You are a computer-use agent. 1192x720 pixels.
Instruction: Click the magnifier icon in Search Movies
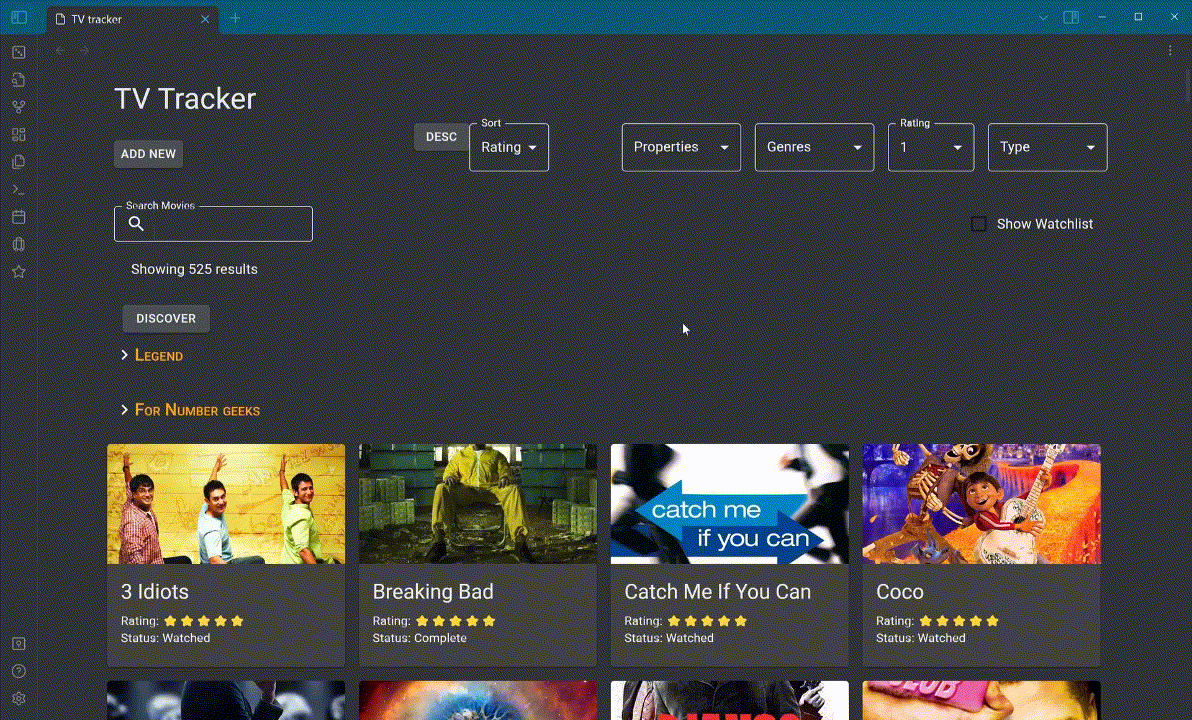[136, 224]
